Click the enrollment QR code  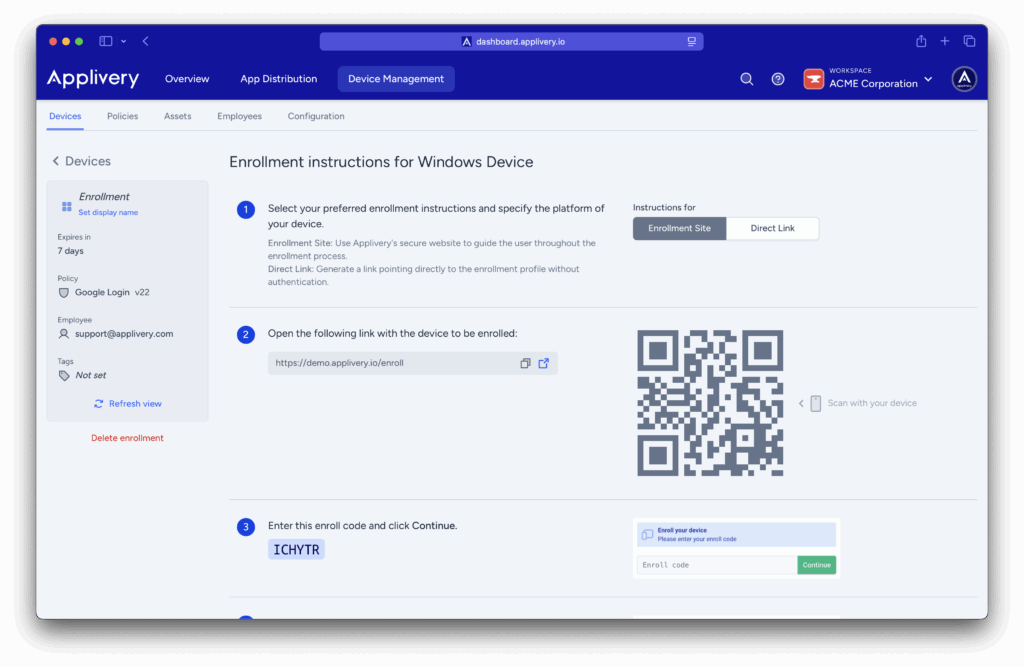click(x=710, y=403)
